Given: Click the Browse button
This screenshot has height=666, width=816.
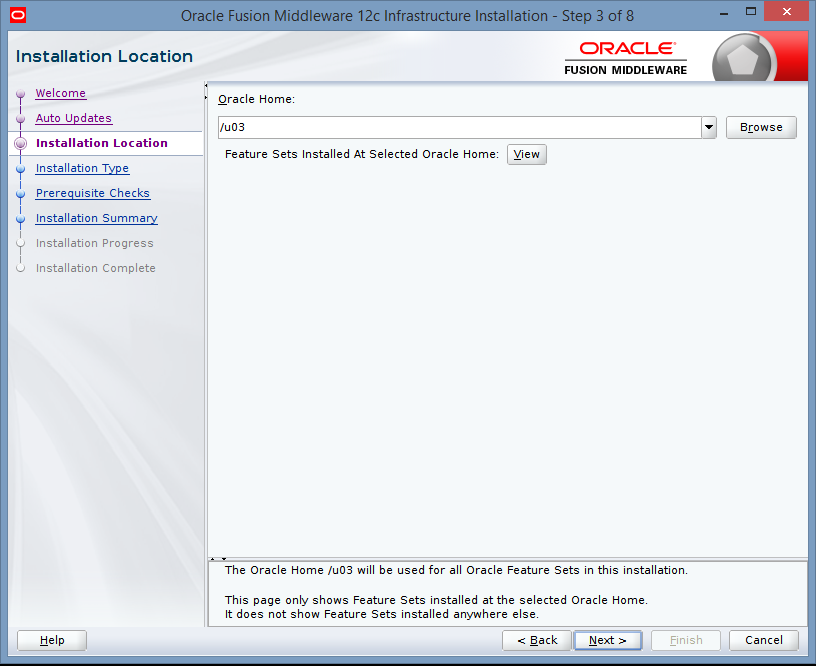Looking at the screenshot, I should click(761, 127).
